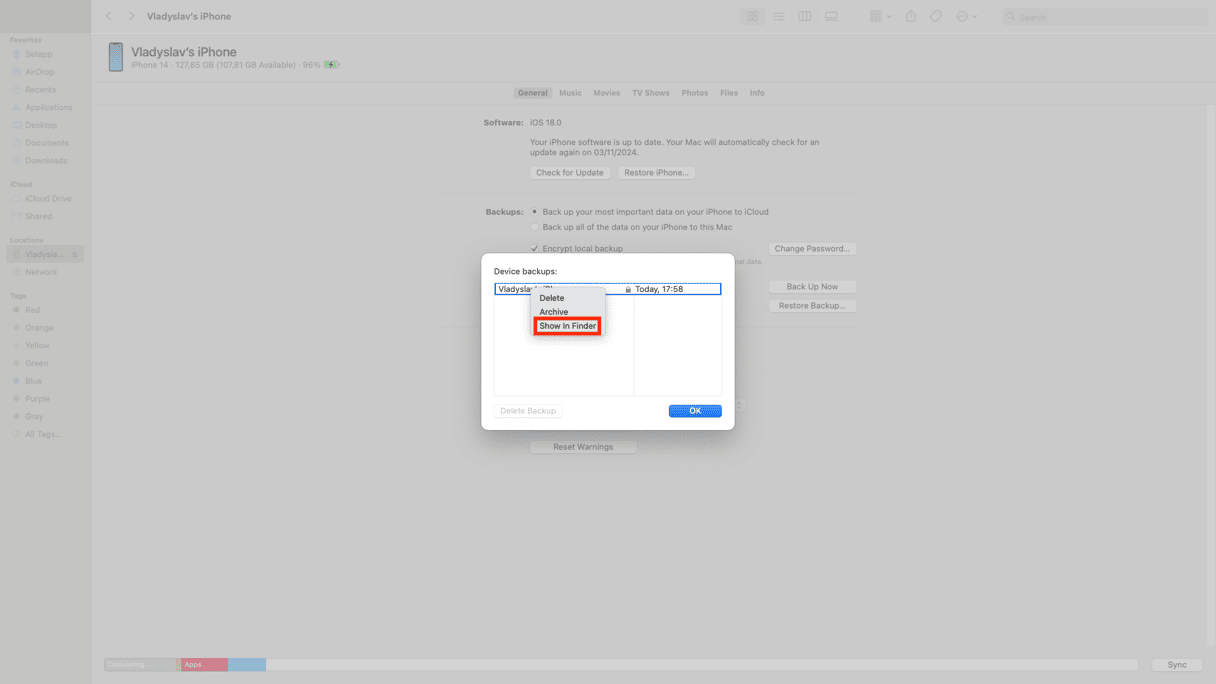This screenshot has width=1216, height=684.
Task: Open the Action ellipsis menu dropdown
Action: pyautogui.click(x=967, y=17)
